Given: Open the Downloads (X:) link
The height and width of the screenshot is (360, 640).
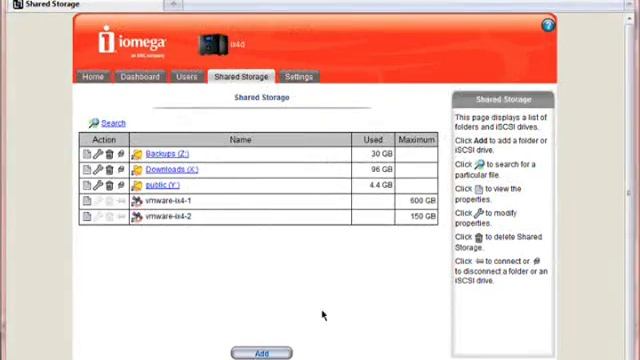Looking at the screenshot, I should 172,169.
